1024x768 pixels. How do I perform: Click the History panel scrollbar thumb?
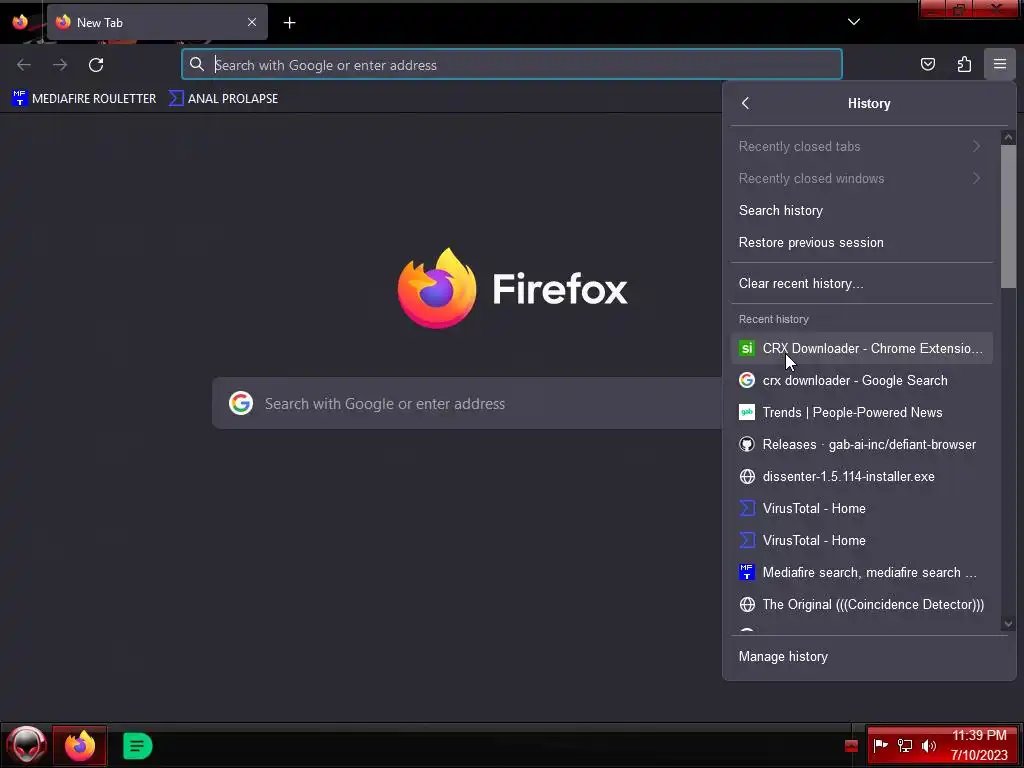1008,216
